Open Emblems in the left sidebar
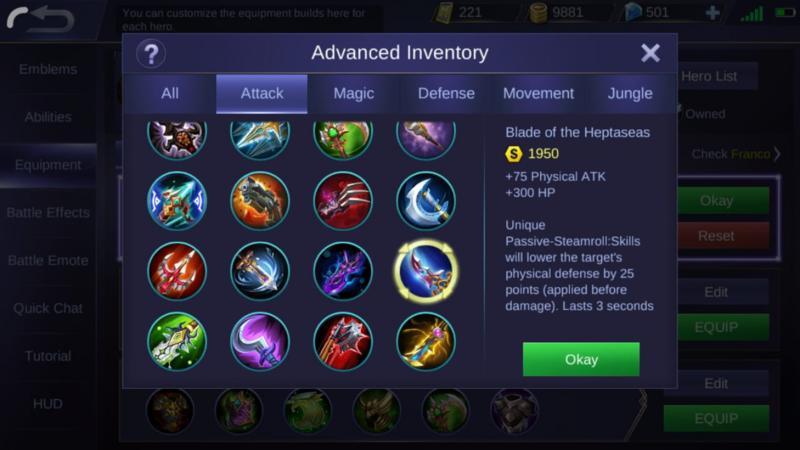The image size is (800, 450). [x=48, y=69]
